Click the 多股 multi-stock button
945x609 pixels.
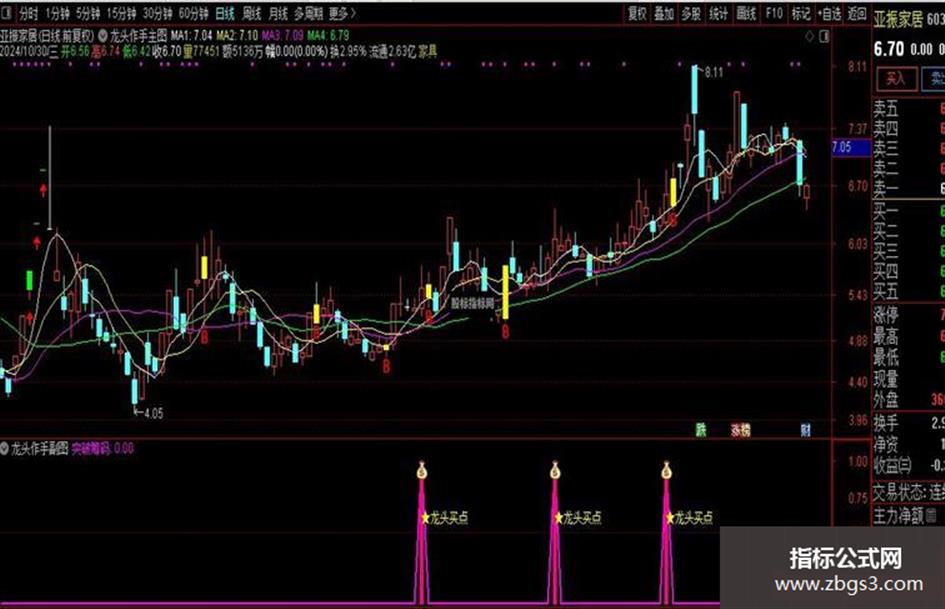point(691,13)
